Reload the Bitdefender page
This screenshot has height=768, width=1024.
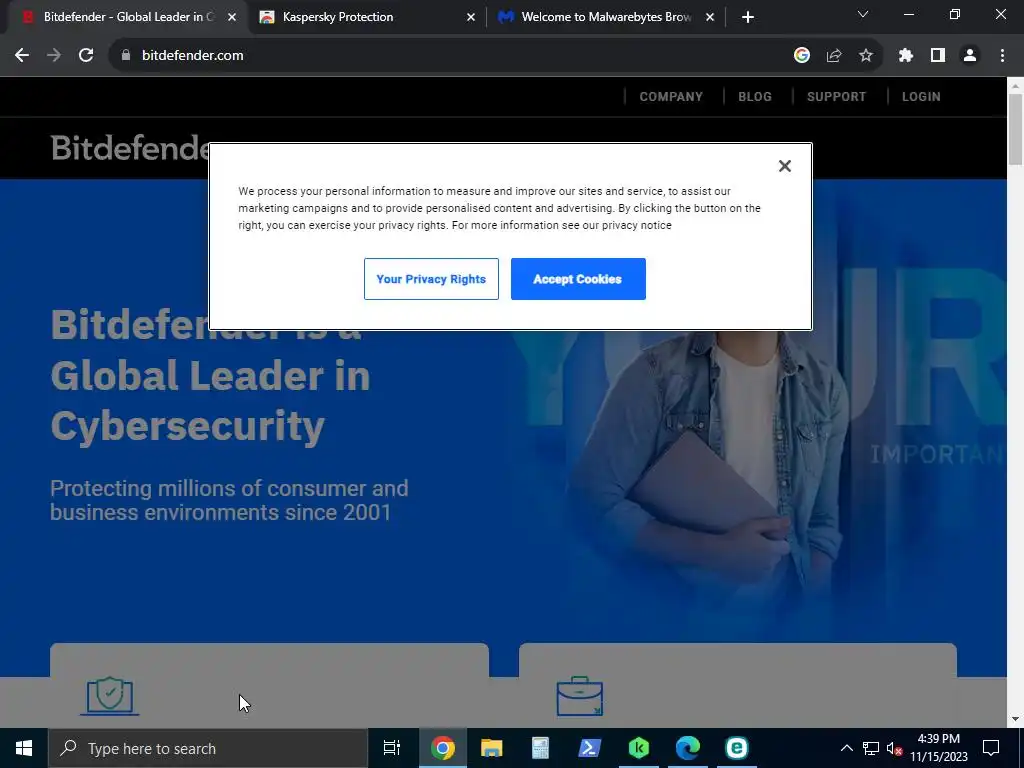tap(86, 56)
